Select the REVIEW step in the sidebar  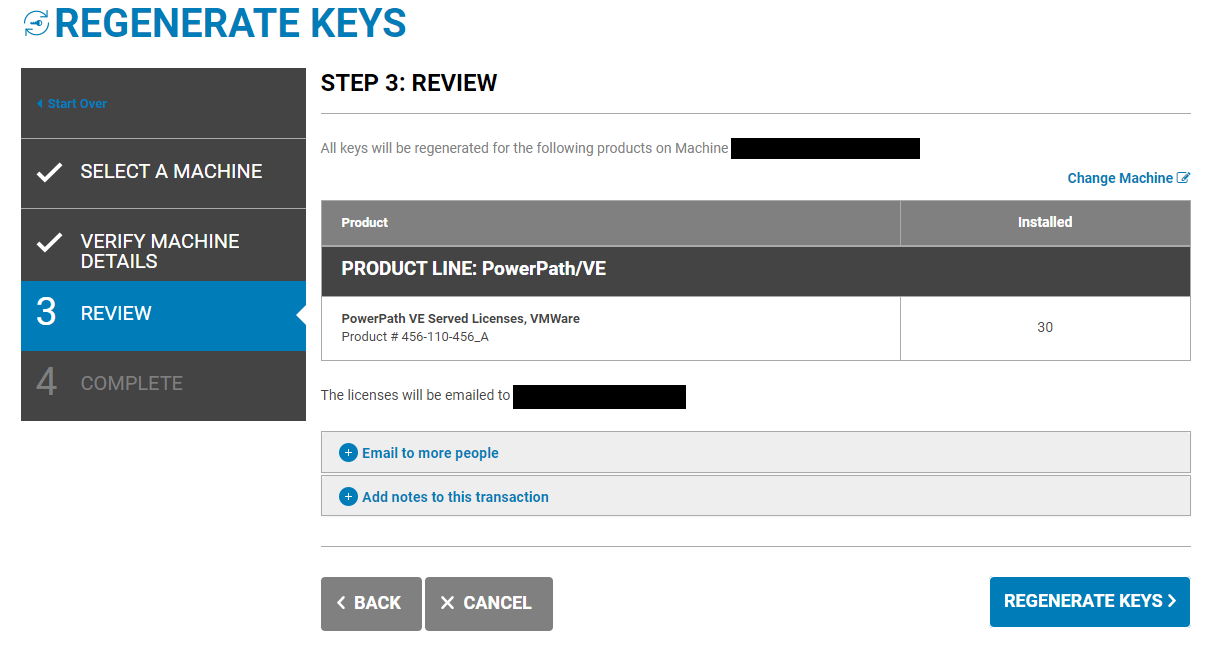coord(118,313)
